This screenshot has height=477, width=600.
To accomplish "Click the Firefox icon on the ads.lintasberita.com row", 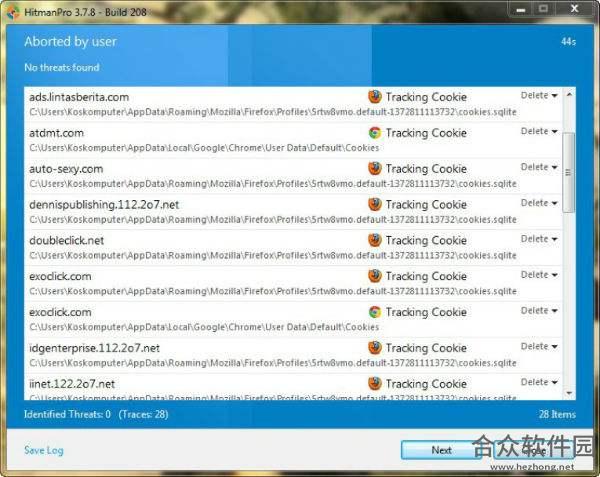I will coord(375,96).
